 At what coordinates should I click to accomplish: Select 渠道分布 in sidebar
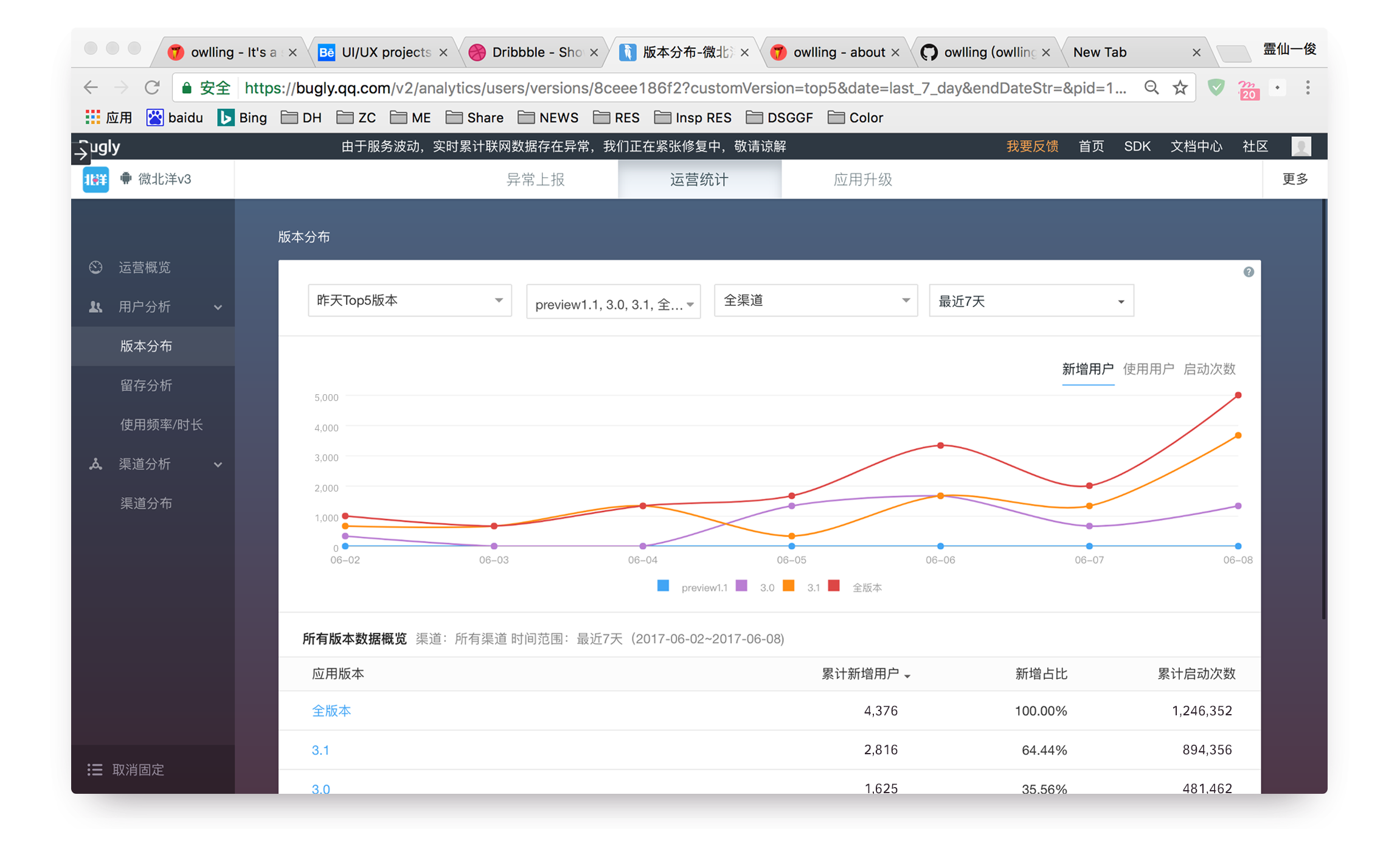coord(146,503)
